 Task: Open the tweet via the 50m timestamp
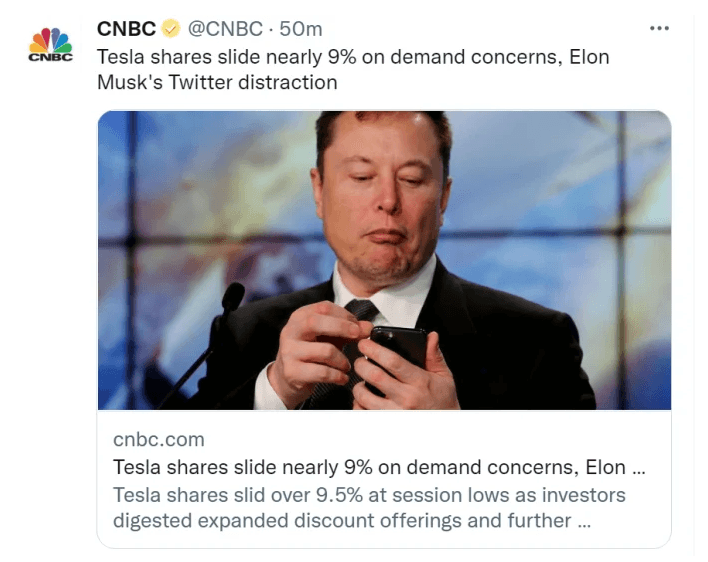click(x=300, y=30)
